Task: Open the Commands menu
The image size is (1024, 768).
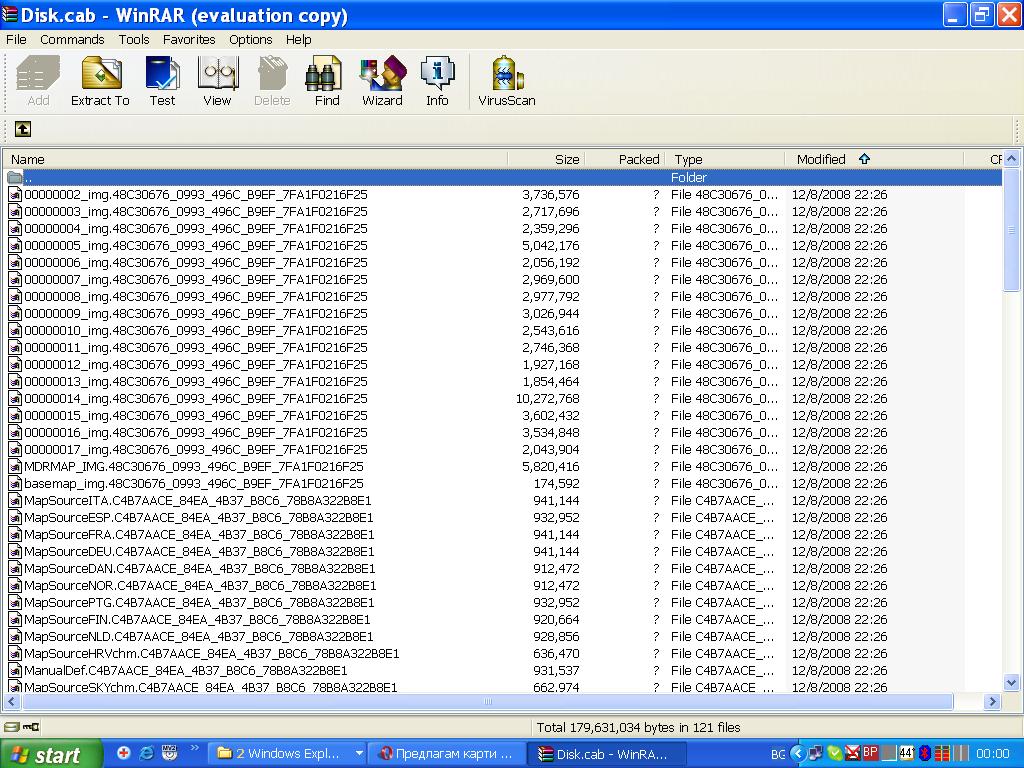Action: (x=72, y=40)
